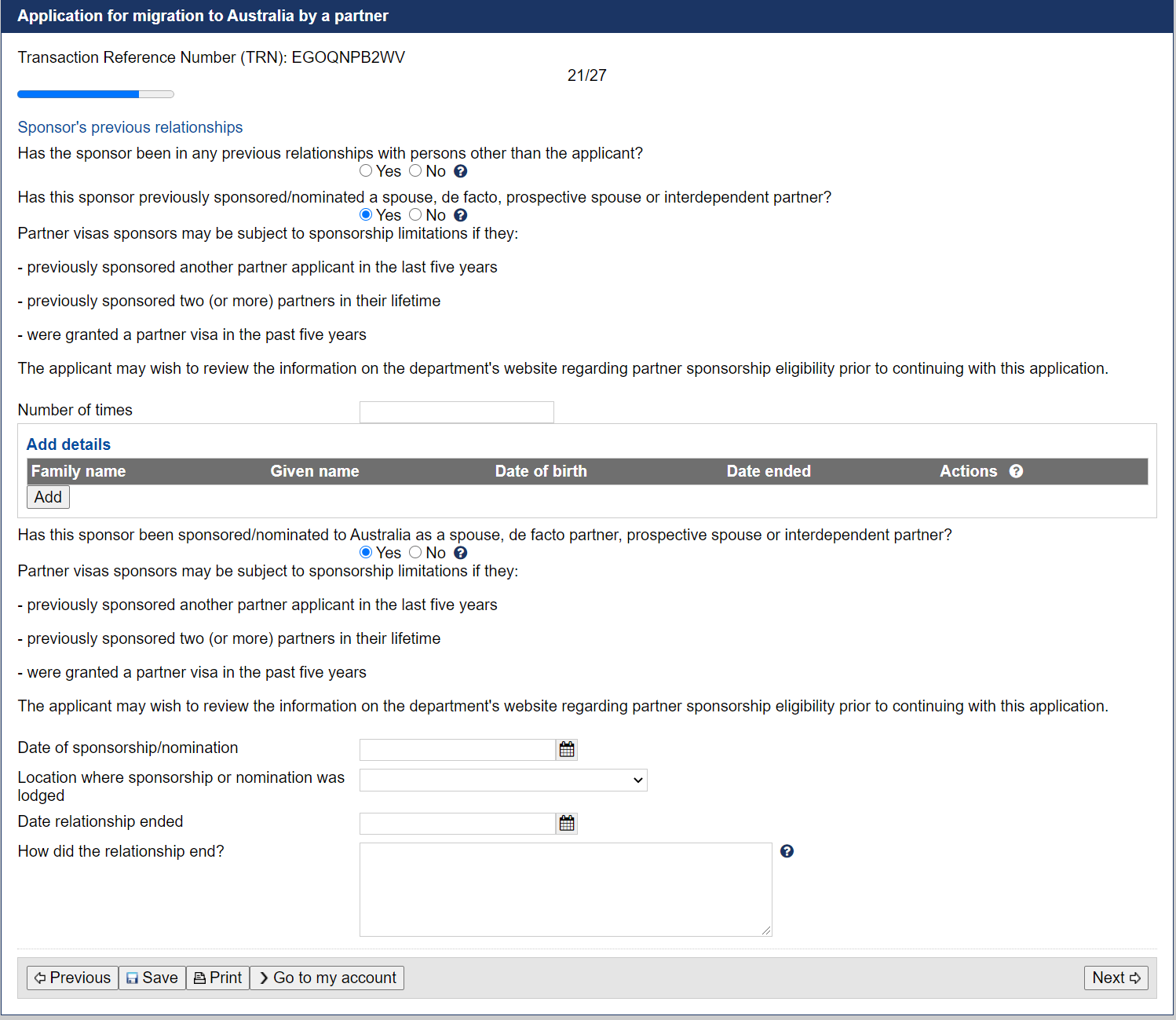This screenshot has width=1176, height=1020.
Task: Click the Transaction Reference Number text
Action: tap(211, 57)
